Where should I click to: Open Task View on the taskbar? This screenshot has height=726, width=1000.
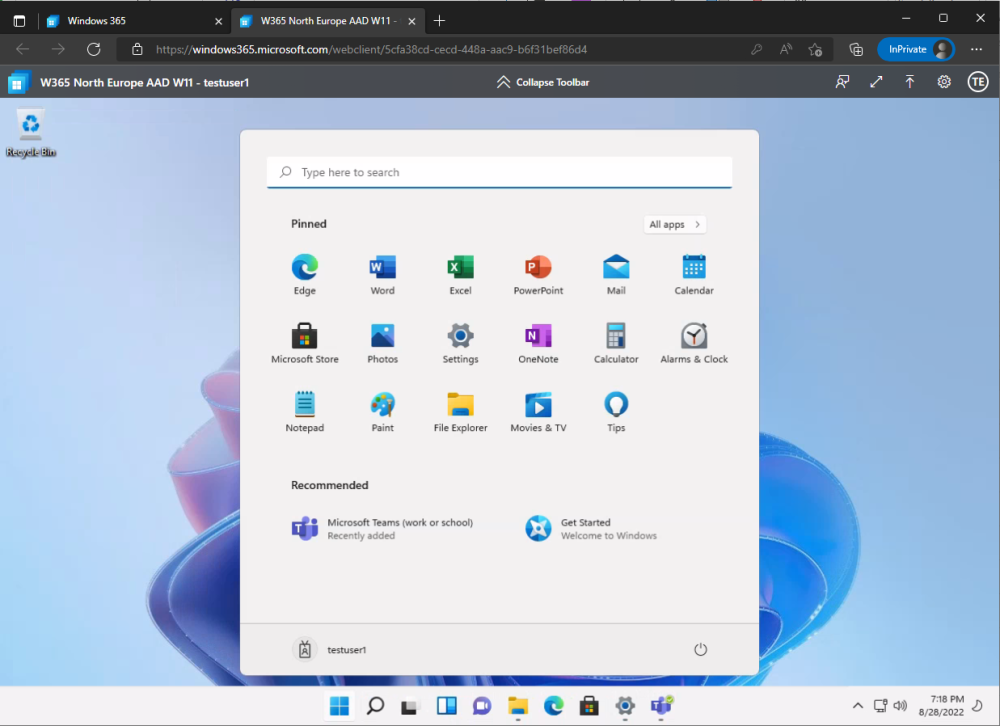coord(409,706)
